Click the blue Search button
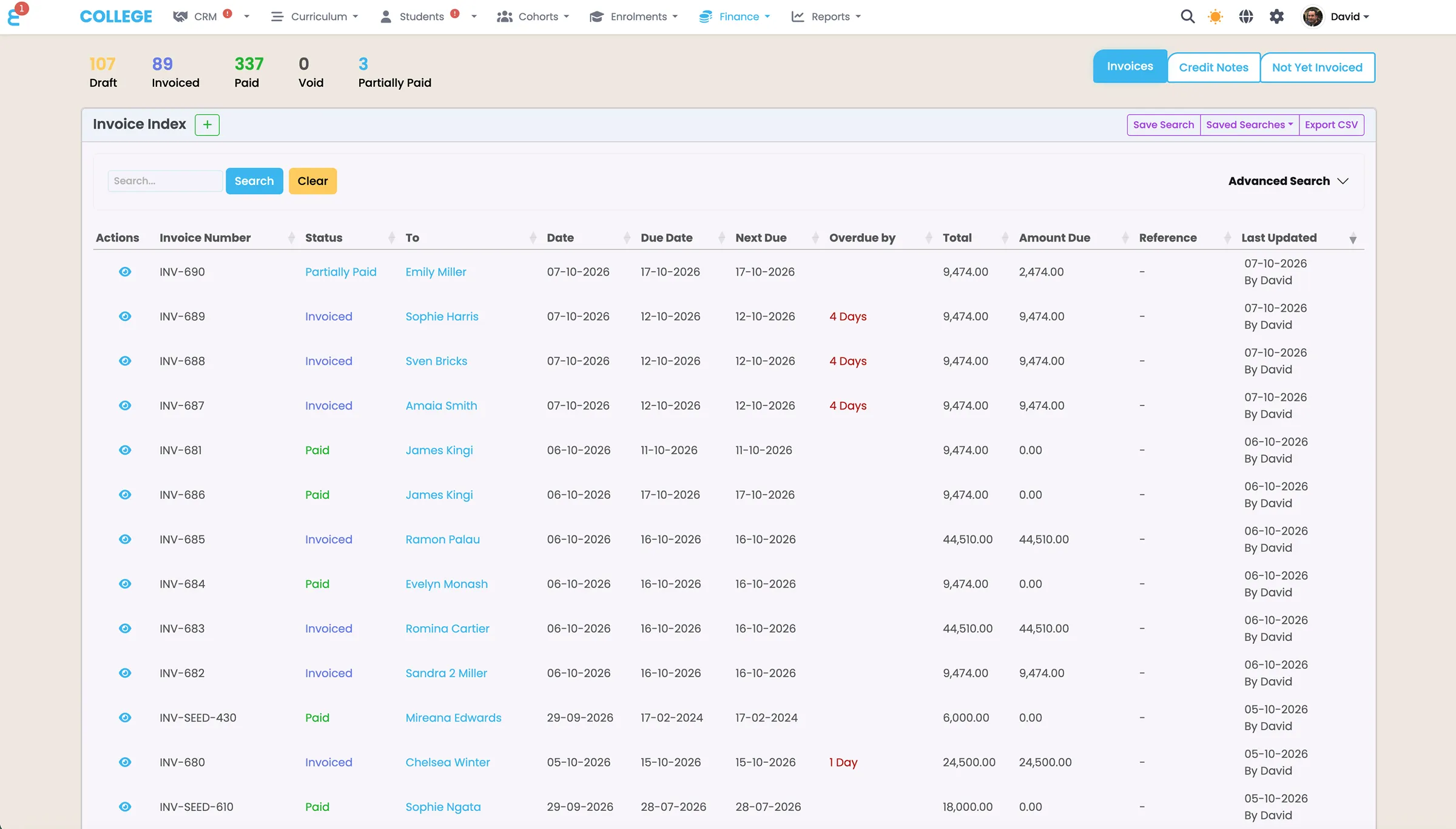This screenshot has height=829, width=1456. pyautogui.click(x=254, y=181)
